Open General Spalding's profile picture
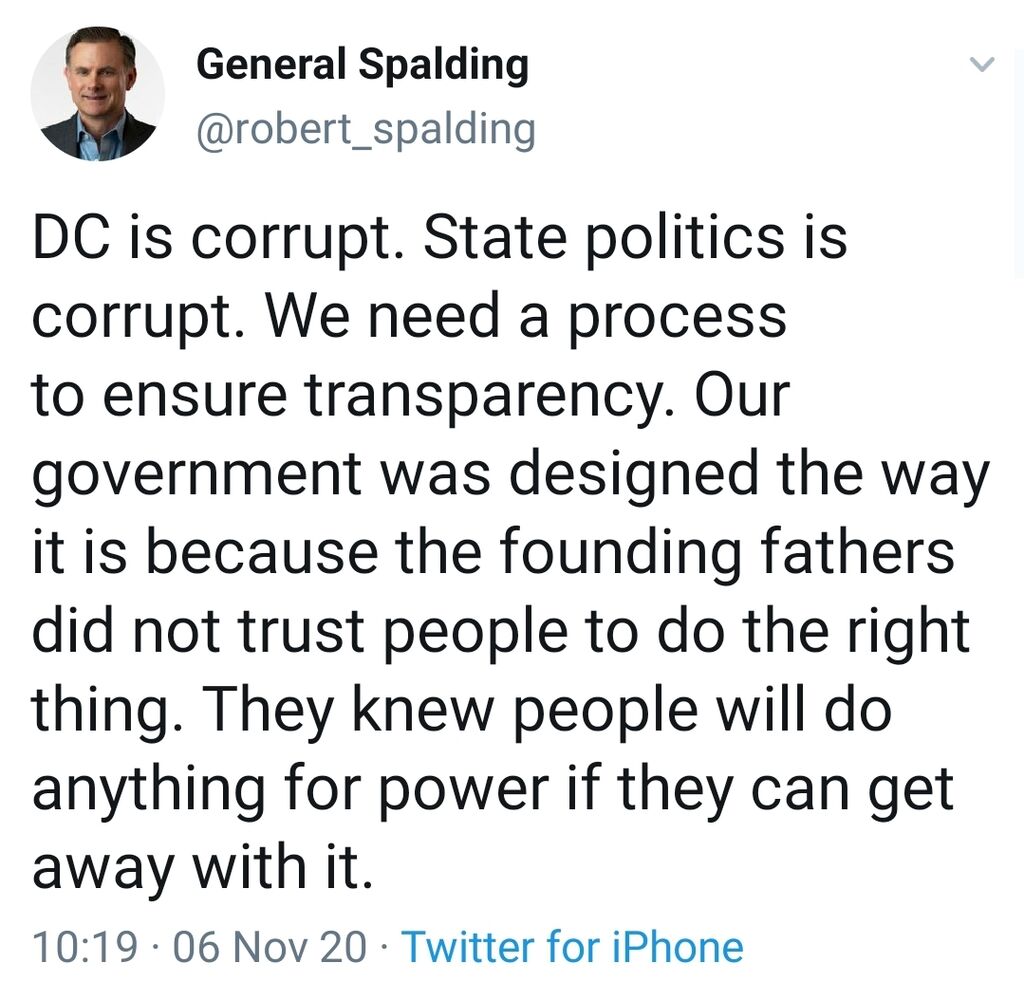This screenshot has height=1000, width=1024. coord(97,93)
